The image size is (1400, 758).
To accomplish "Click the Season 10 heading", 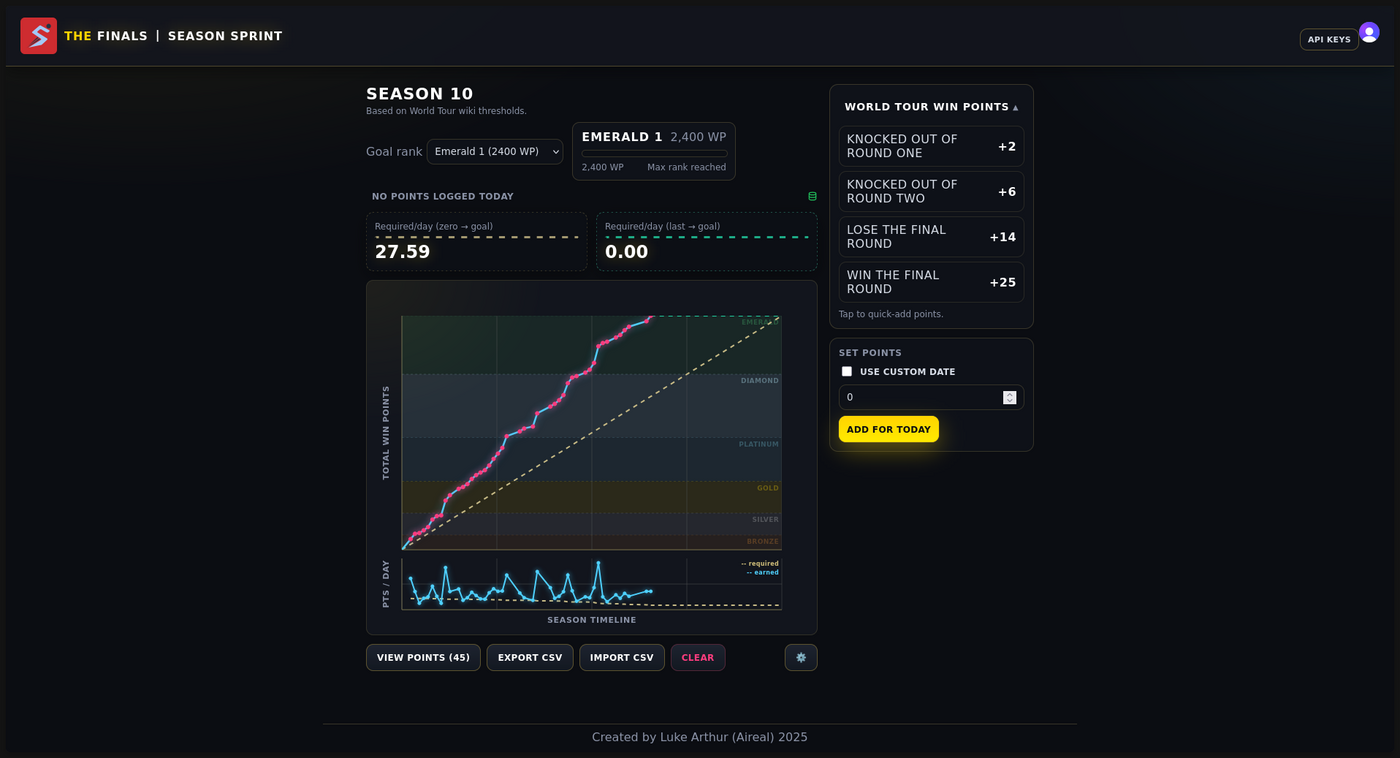I will 420,94.
